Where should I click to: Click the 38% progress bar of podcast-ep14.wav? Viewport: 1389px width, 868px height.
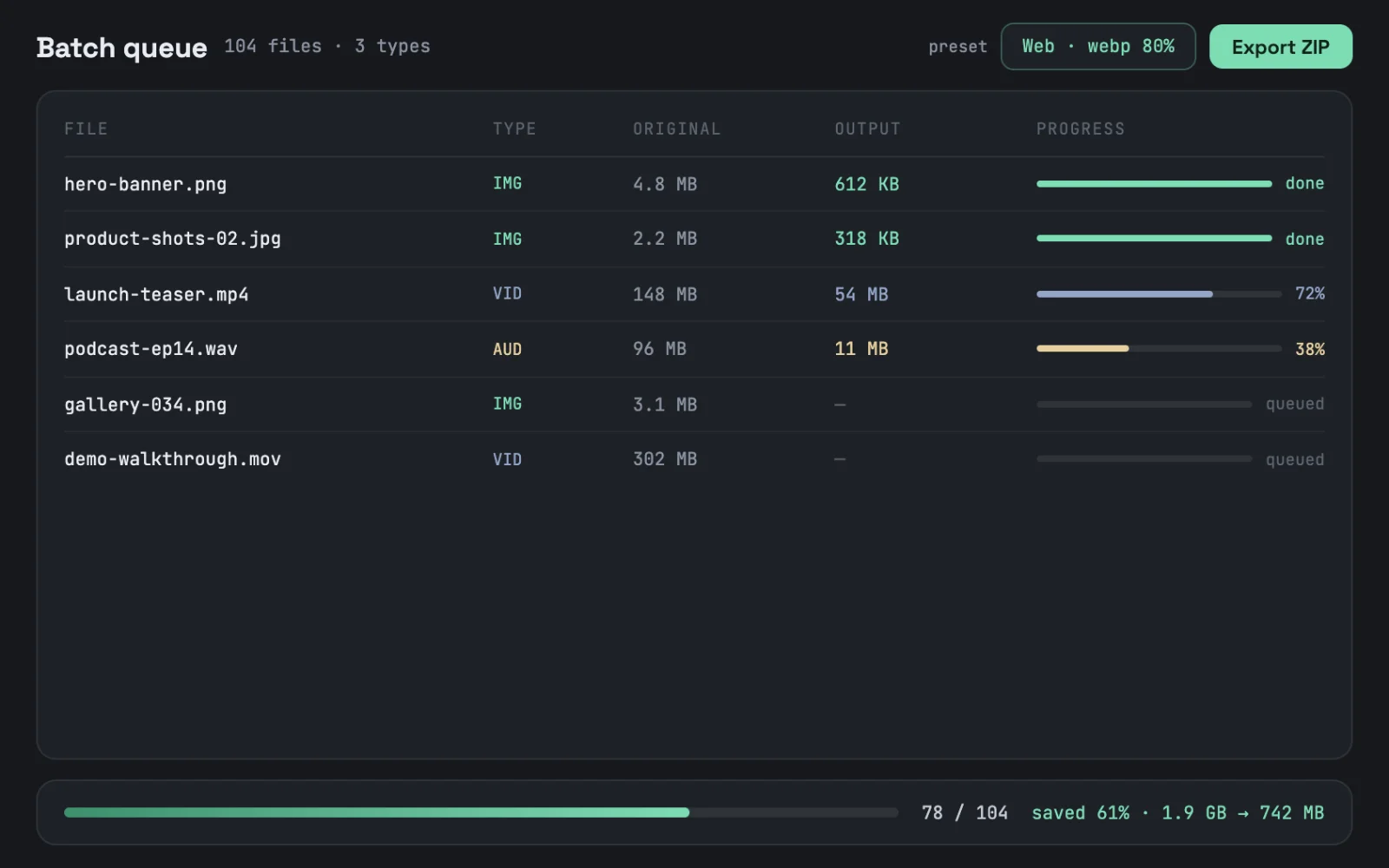click(x=1159, y=349)
